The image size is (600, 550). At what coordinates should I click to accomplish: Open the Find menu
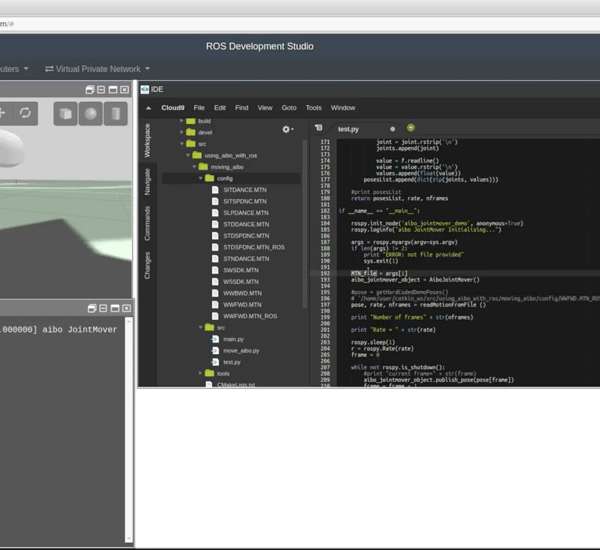pyautogui.click(x=241, y=108)
